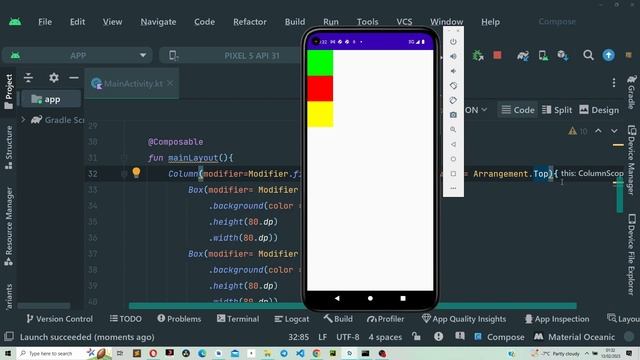Open the File menu
This screenshot has width=640, height=360.
pos(45,22)
